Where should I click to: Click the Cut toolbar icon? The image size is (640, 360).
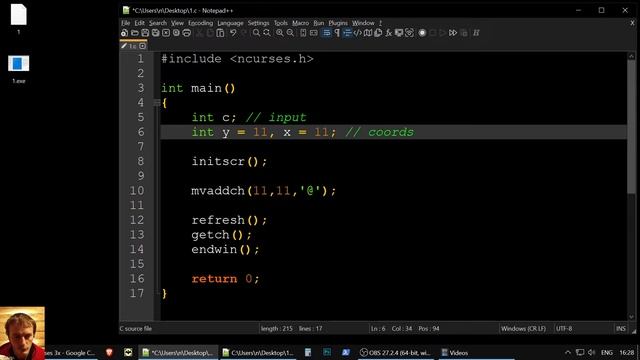click(x=200, y=33)
